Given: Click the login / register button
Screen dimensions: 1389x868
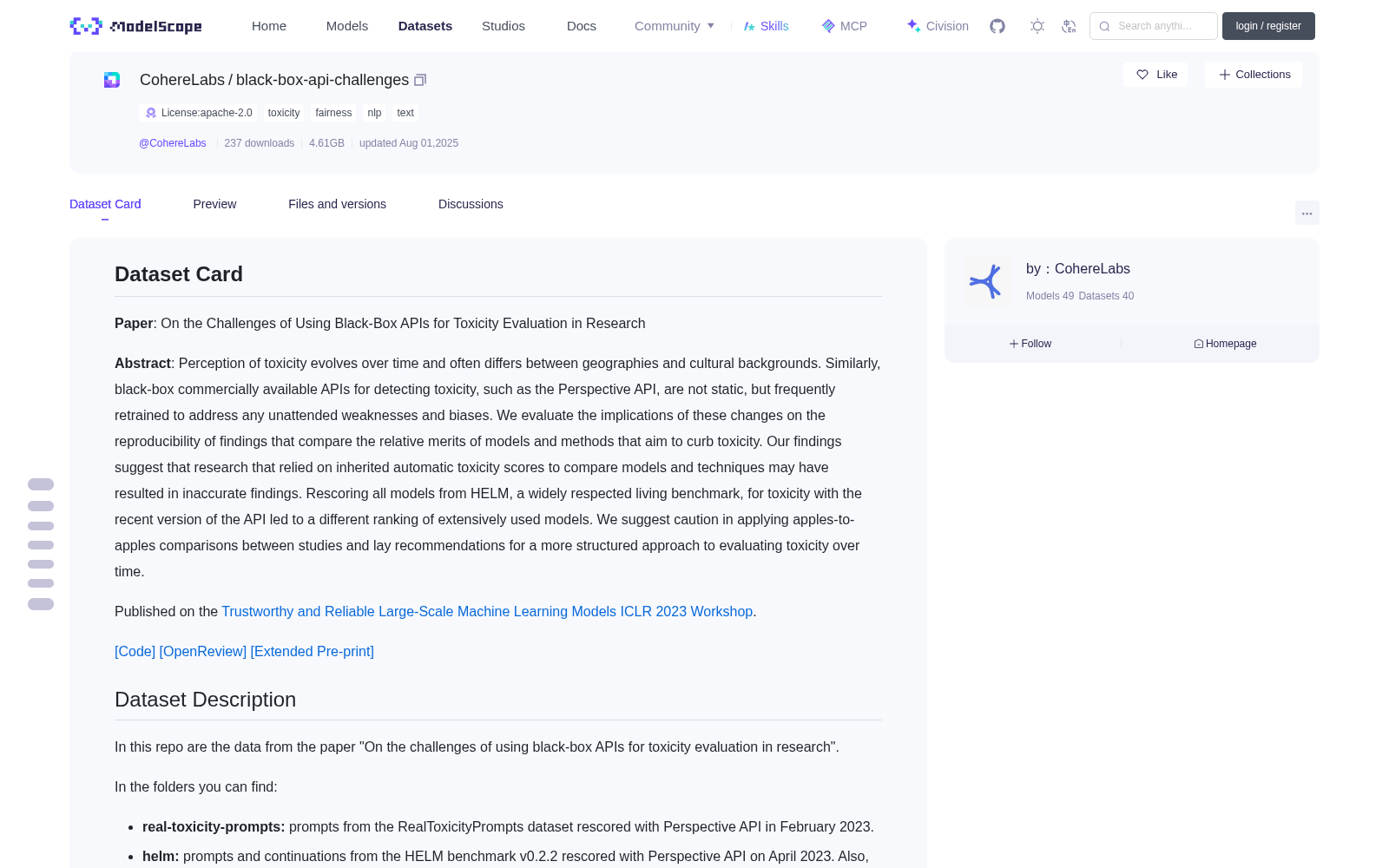Looking at the screenshot, I should [1268, 26].
